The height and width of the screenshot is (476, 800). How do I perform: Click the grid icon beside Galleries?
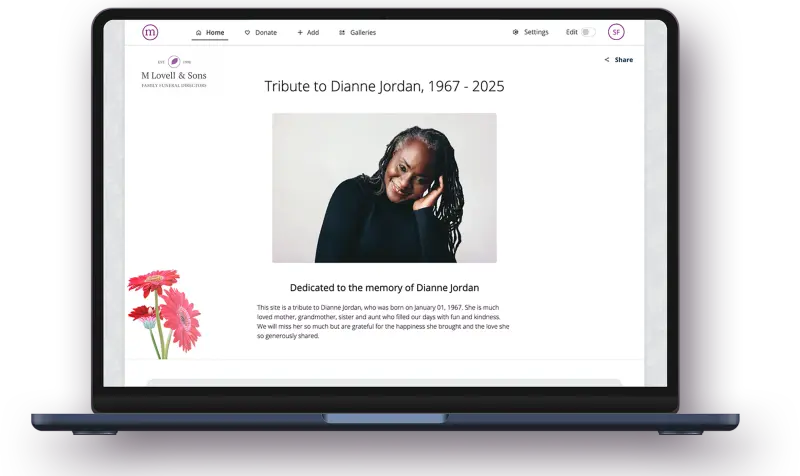[342, 32]
